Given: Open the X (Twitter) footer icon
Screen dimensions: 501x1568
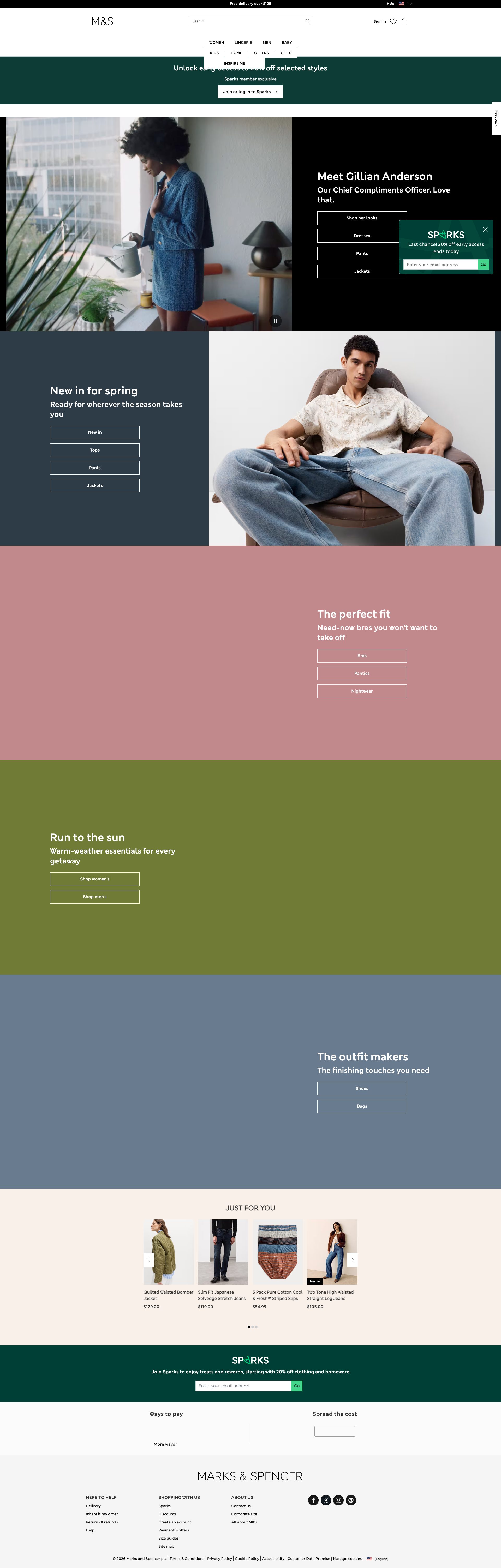Looking at the screenshot, I should 326,1500.
